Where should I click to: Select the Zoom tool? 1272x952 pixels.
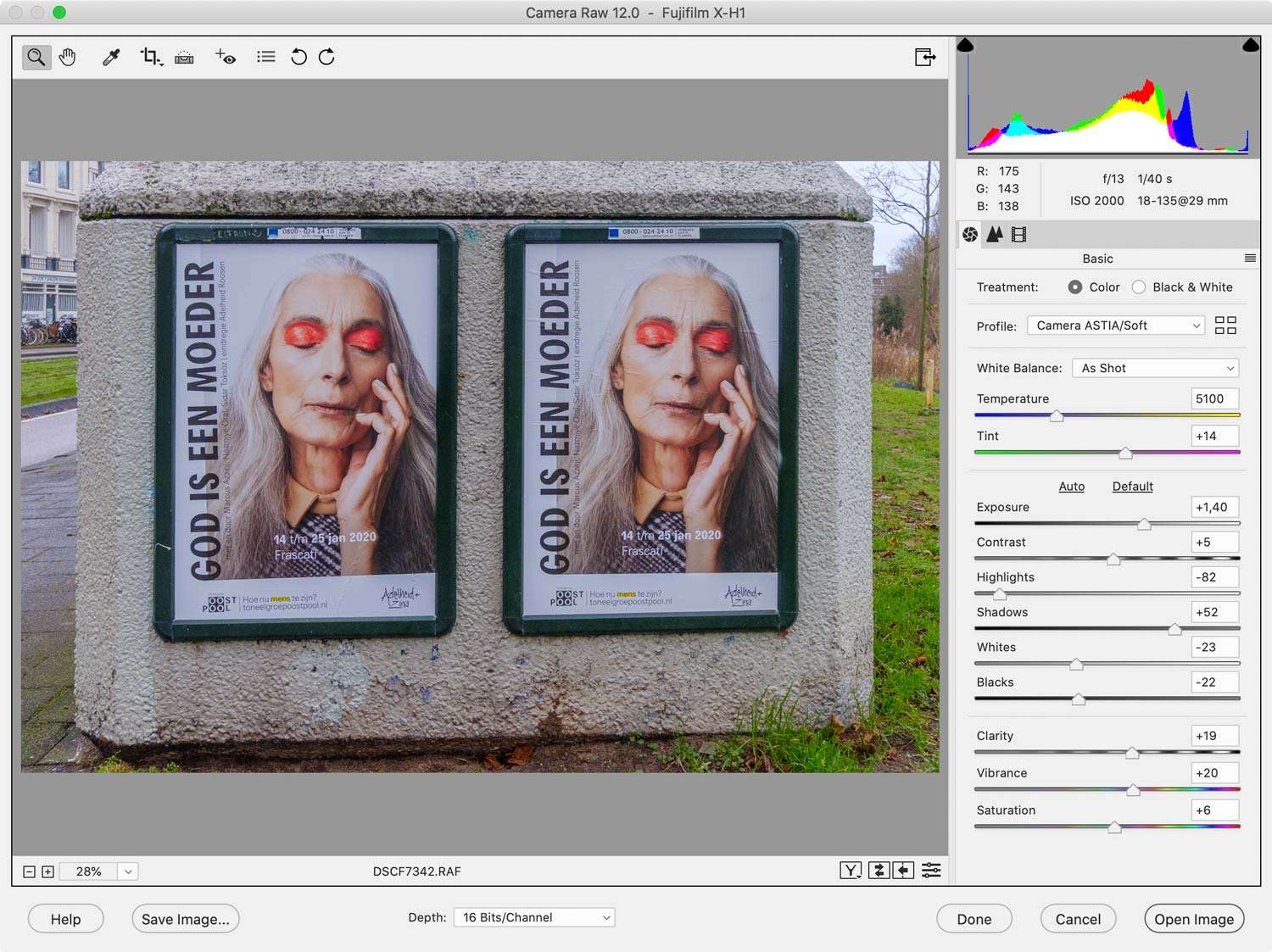point(36,57)
